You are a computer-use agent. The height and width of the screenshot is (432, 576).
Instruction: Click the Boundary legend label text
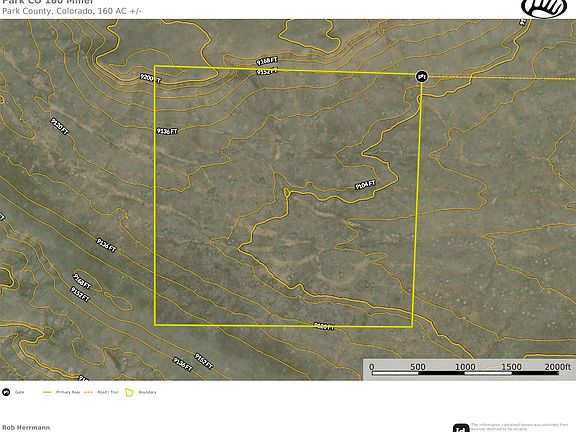tap(147, 392)
